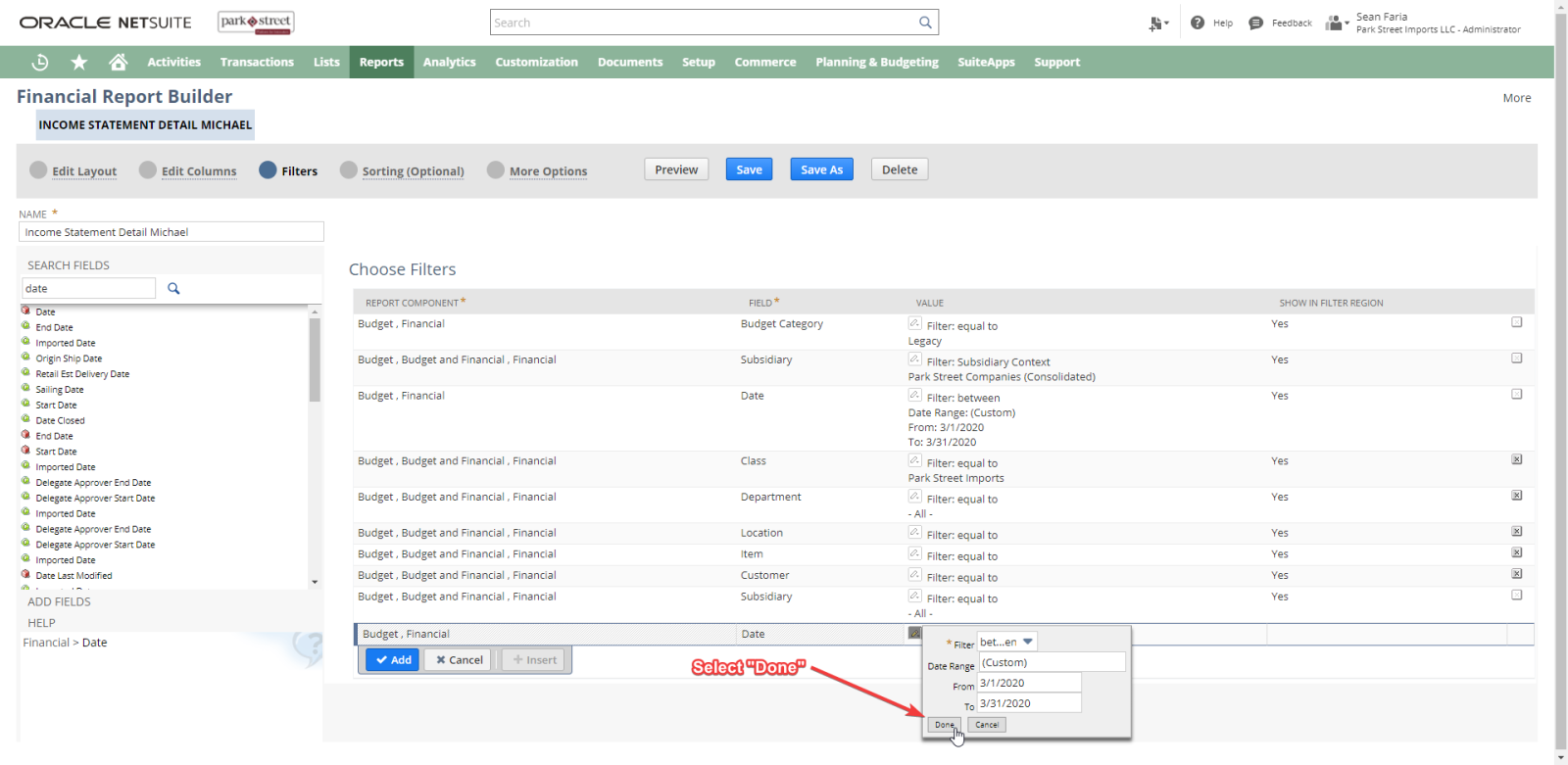Screen dimensions: 1568x765
Task: Click the To date field
Action: coord(1029,703)
